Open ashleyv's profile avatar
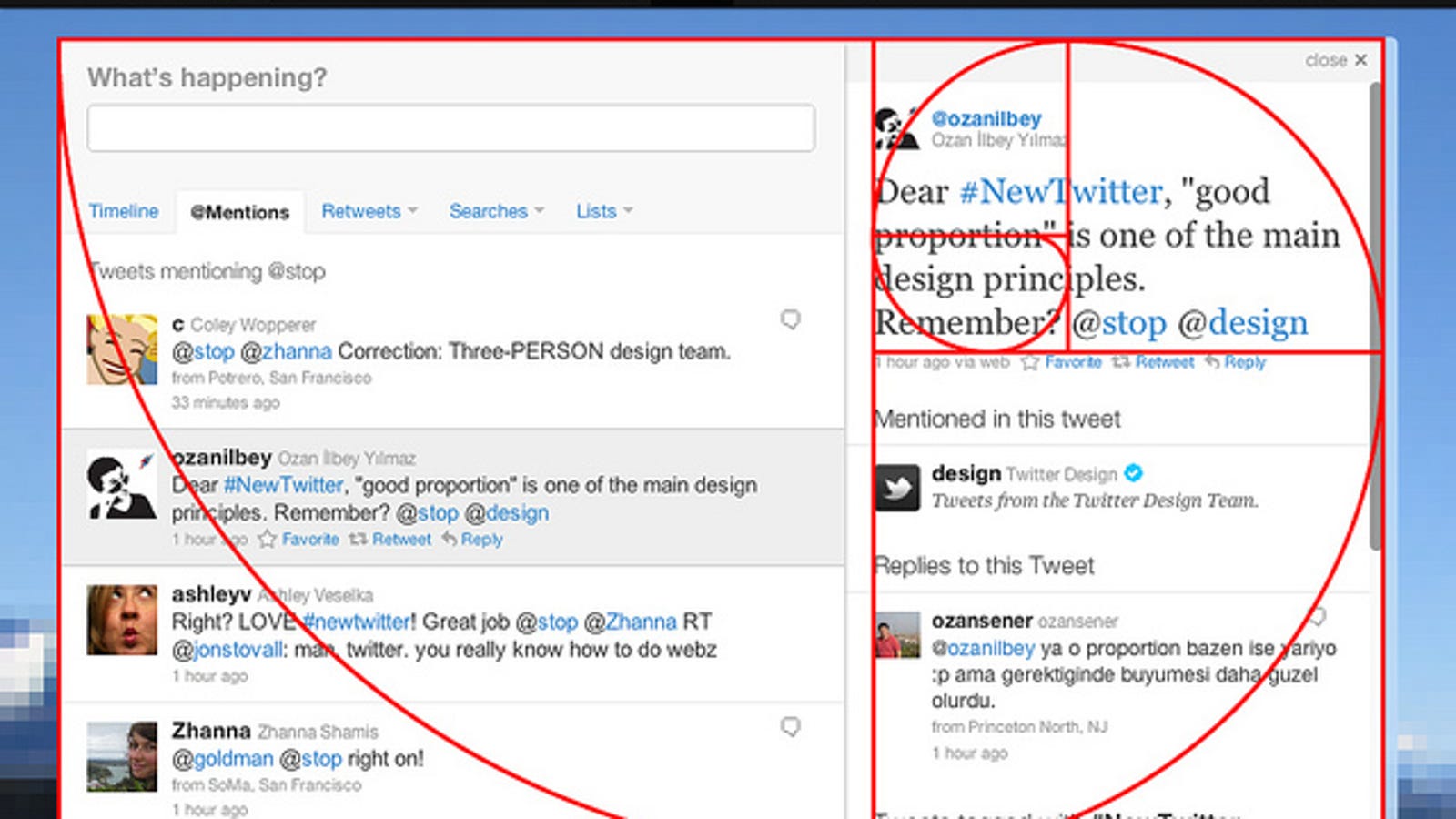This screenshot has height=819, width=1456. coord(122,620)
